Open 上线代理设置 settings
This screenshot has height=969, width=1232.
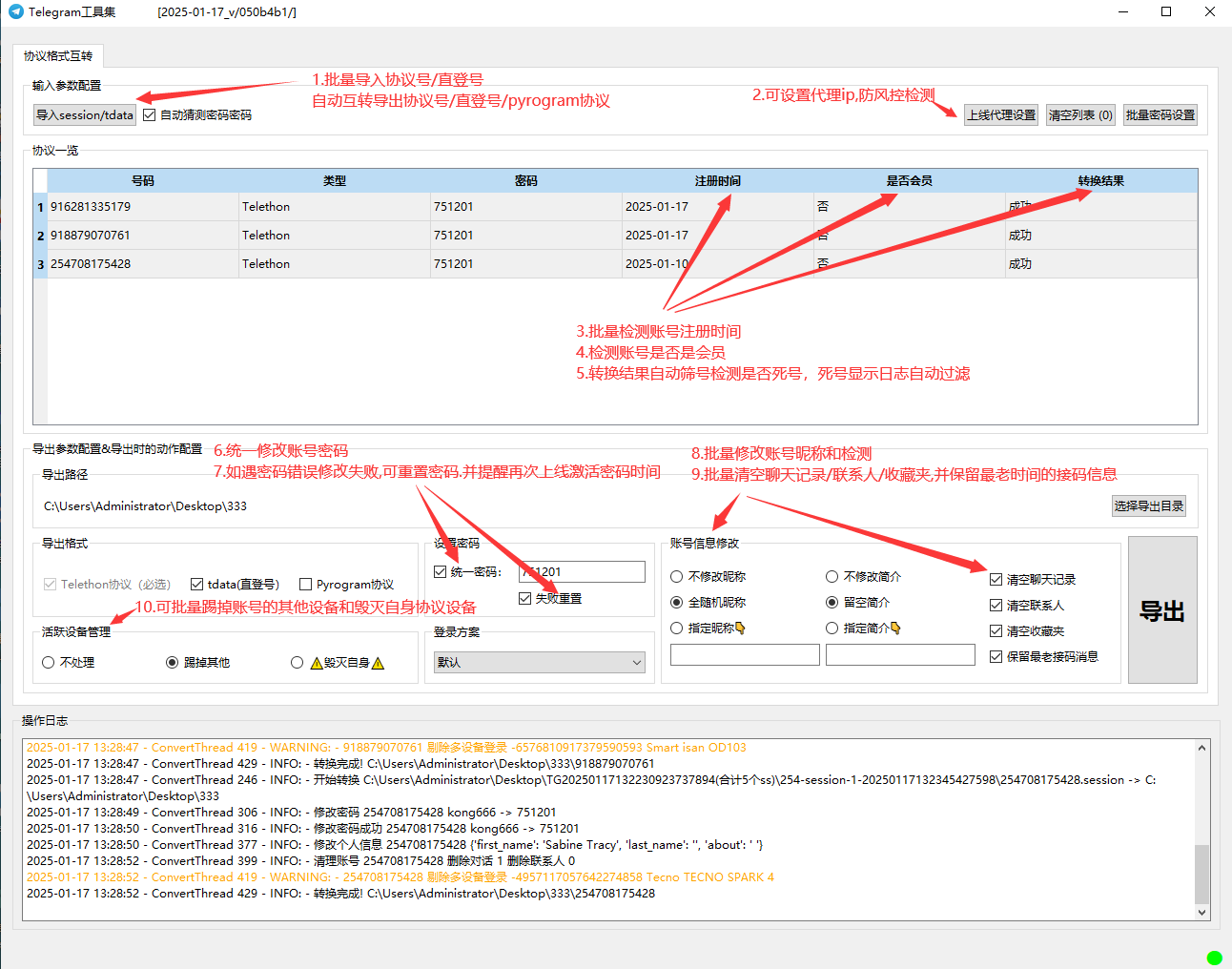(x=1001, y=115)
